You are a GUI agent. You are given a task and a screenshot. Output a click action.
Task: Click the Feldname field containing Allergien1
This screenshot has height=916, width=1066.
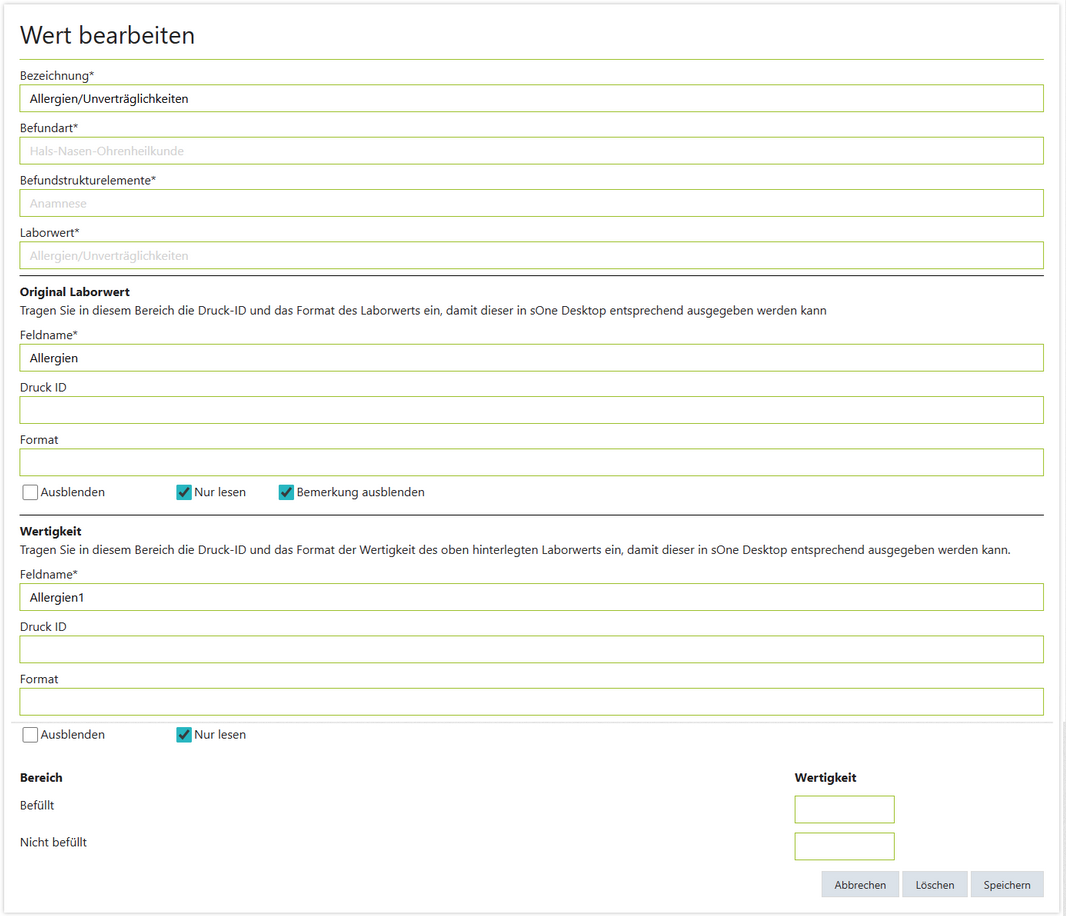531,597
